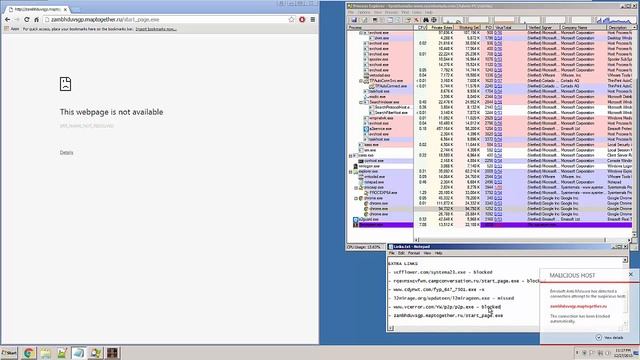Viewport: 640px width, 360px height.
Task: Click Import bookmarks now link
Action: 156,29
